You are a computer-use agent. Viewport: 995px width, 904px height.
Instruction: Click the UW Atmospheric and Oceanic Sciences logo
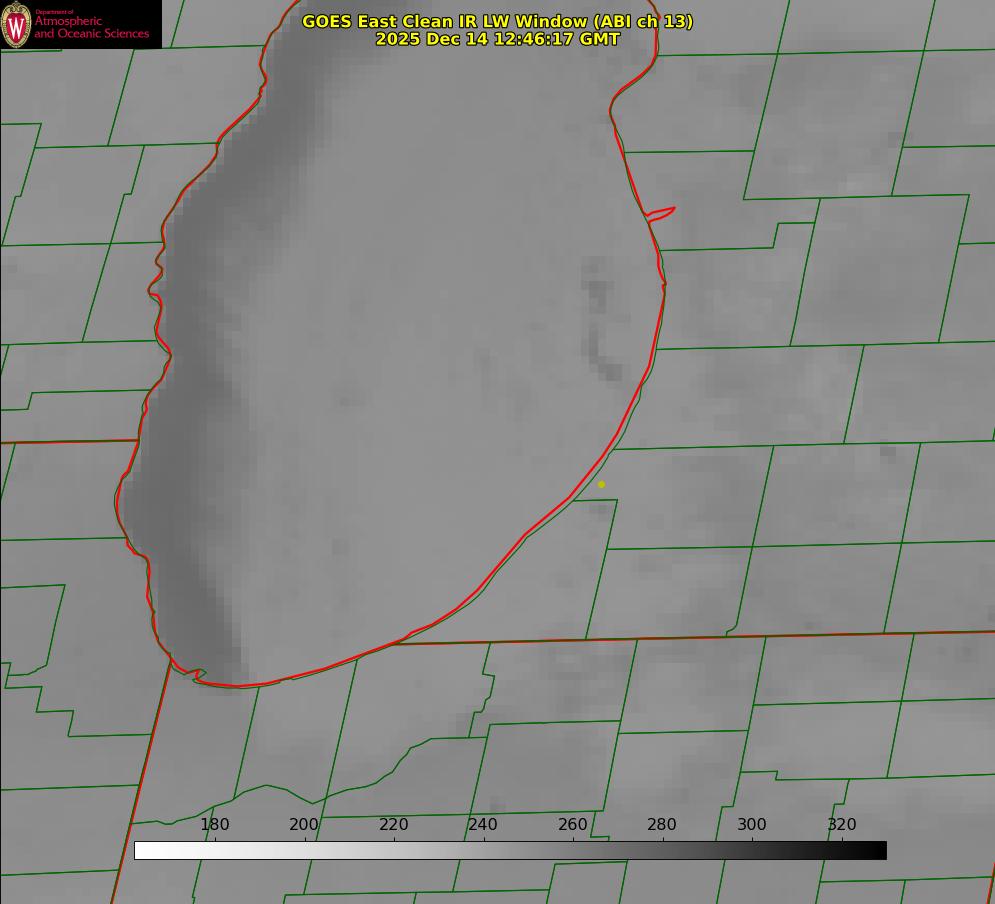tap(81, 24)
